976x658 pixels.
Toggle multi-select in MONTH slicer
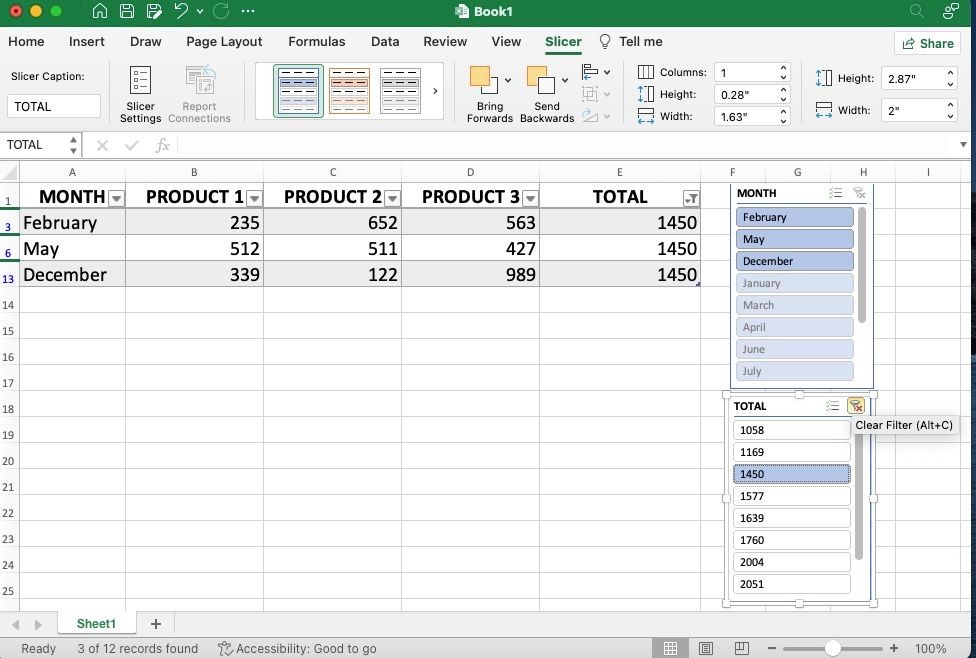tap(835, 193)
